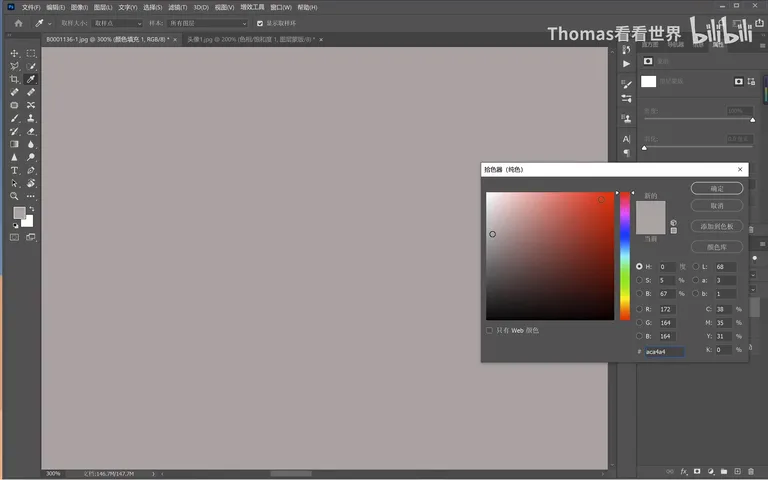Select the Lab L radio button
Viewport: 768px width, 480px height.
coord(696,266)
